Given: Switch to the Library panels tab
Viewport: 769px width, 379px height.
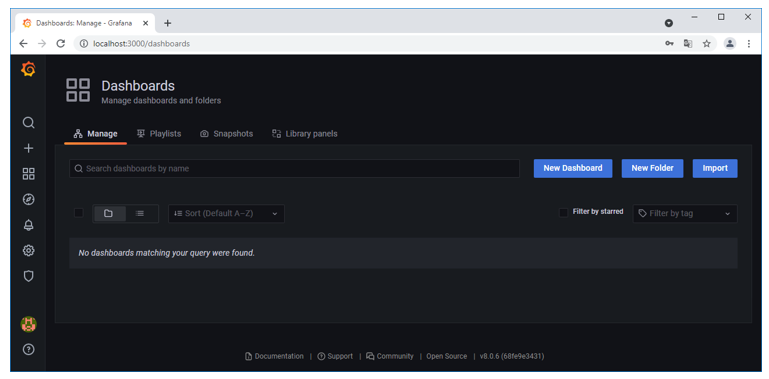Looking at the screenshot, I should point(305,134).
